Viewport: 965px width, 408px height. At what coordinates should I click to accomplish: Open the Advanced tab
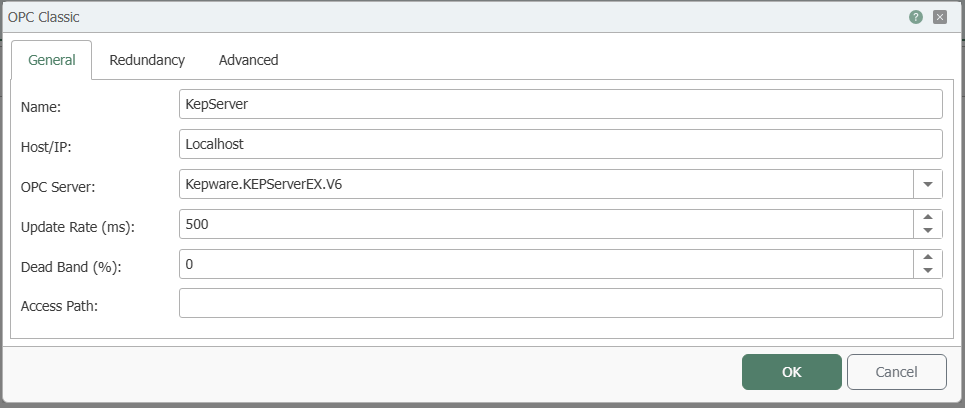[x=249, y=60]
